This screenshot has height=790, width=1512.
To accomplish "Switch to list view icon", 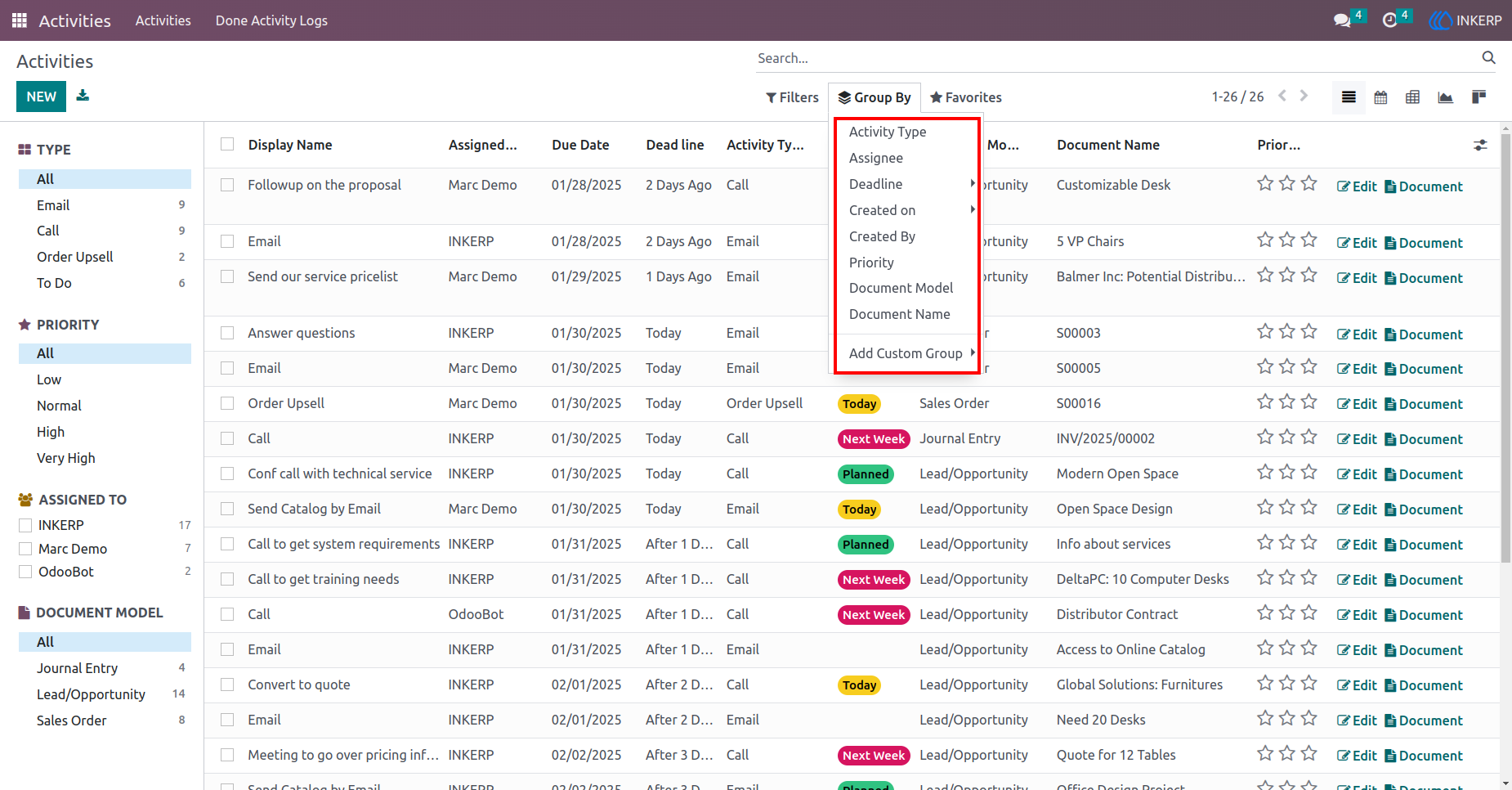I will point(1349,97).
